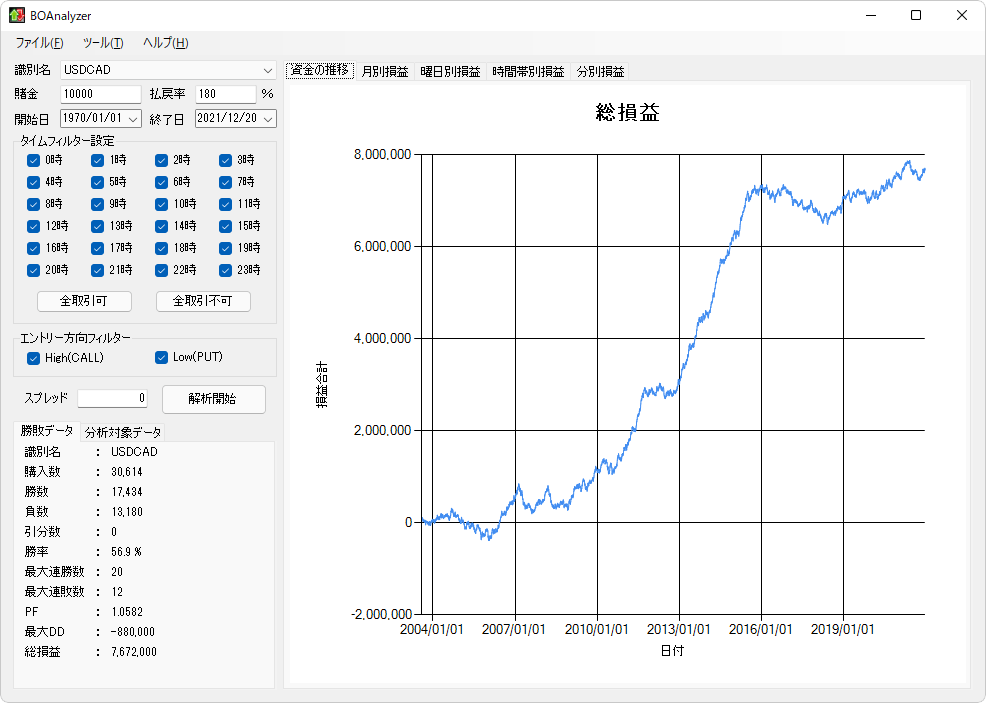
Task: Open the 開始日 date picker dropdown
Action: [x=133, y=118]
